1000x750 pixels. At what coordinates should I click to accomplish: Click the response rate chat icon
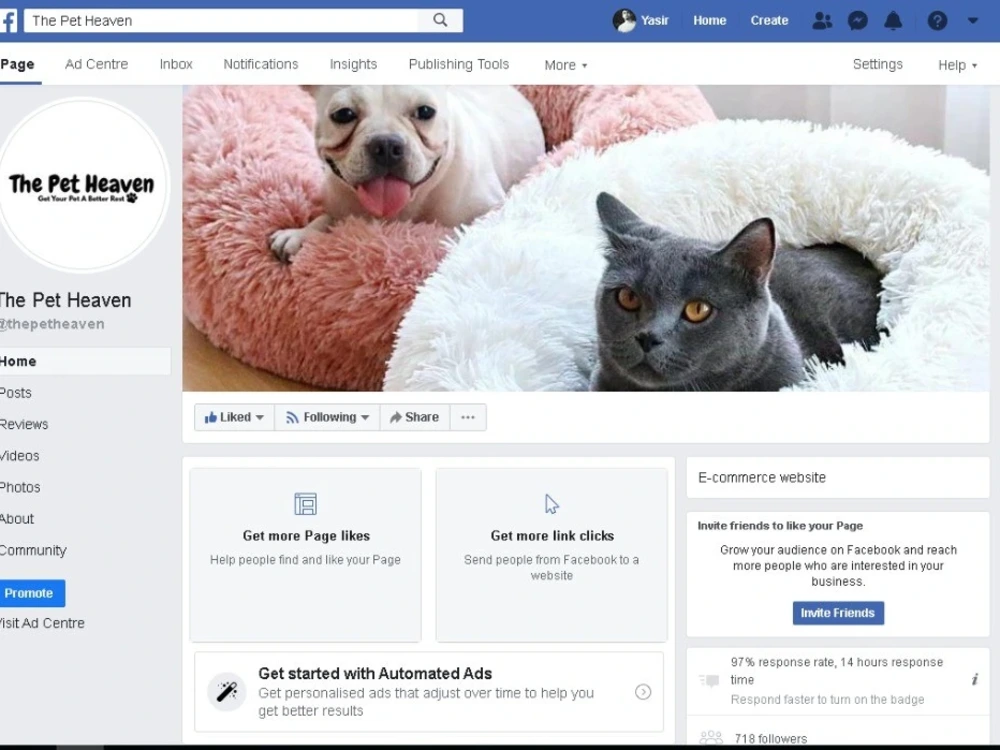pyautogui.click(x=709, y=680)
